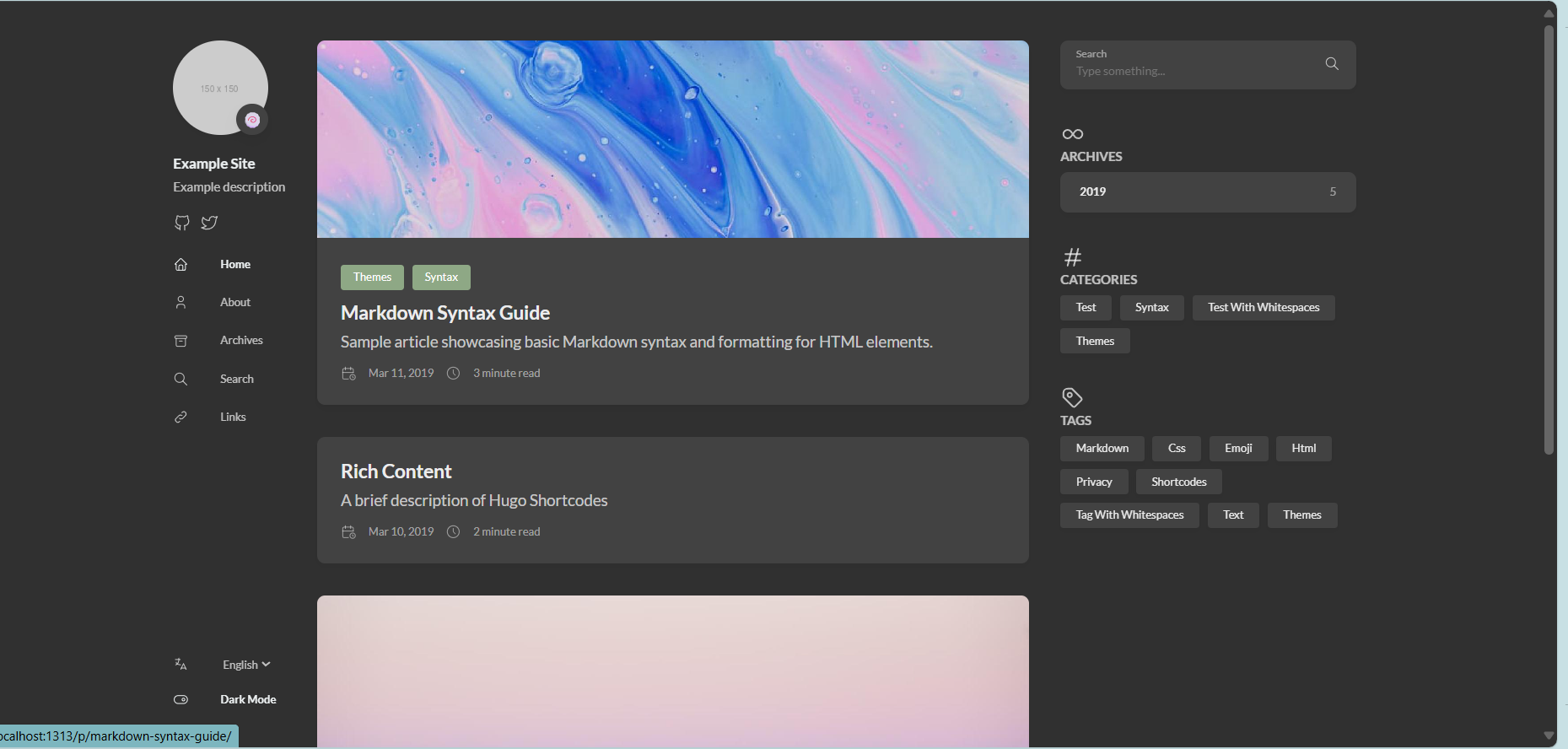Select the green Themes category badge
The width and height of the screenshot is (1568, 749).
tap(372, 278)
